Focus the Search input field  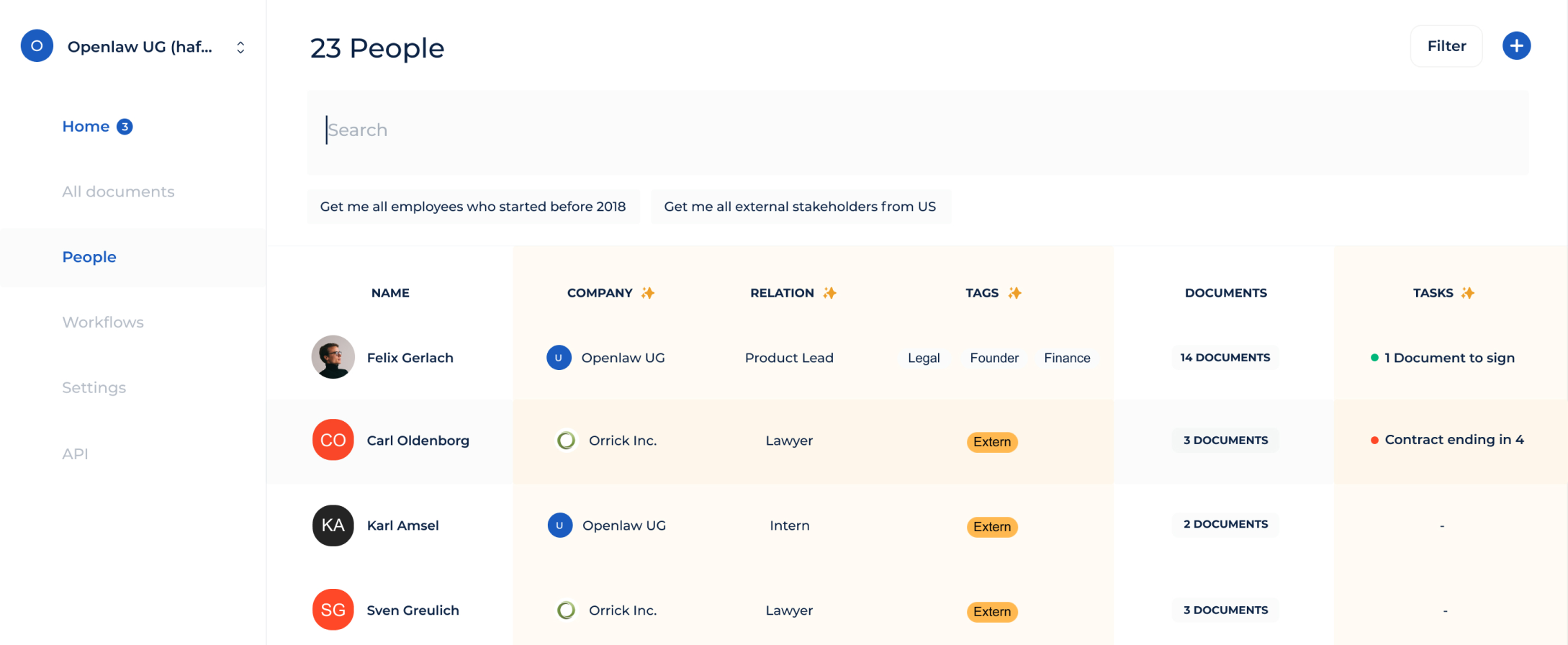coord(917,131)
